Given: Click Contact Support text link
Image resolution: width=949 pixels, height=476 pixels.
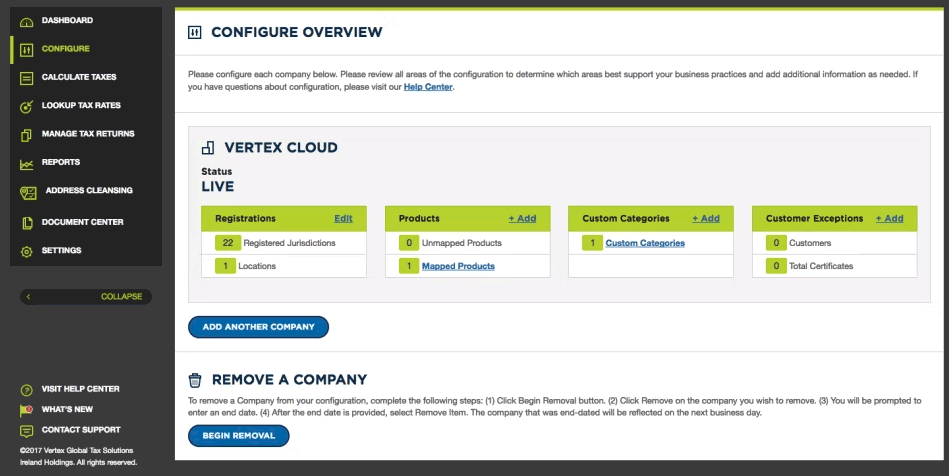Looking at the screenshot, I should click(x=81, y=430).
